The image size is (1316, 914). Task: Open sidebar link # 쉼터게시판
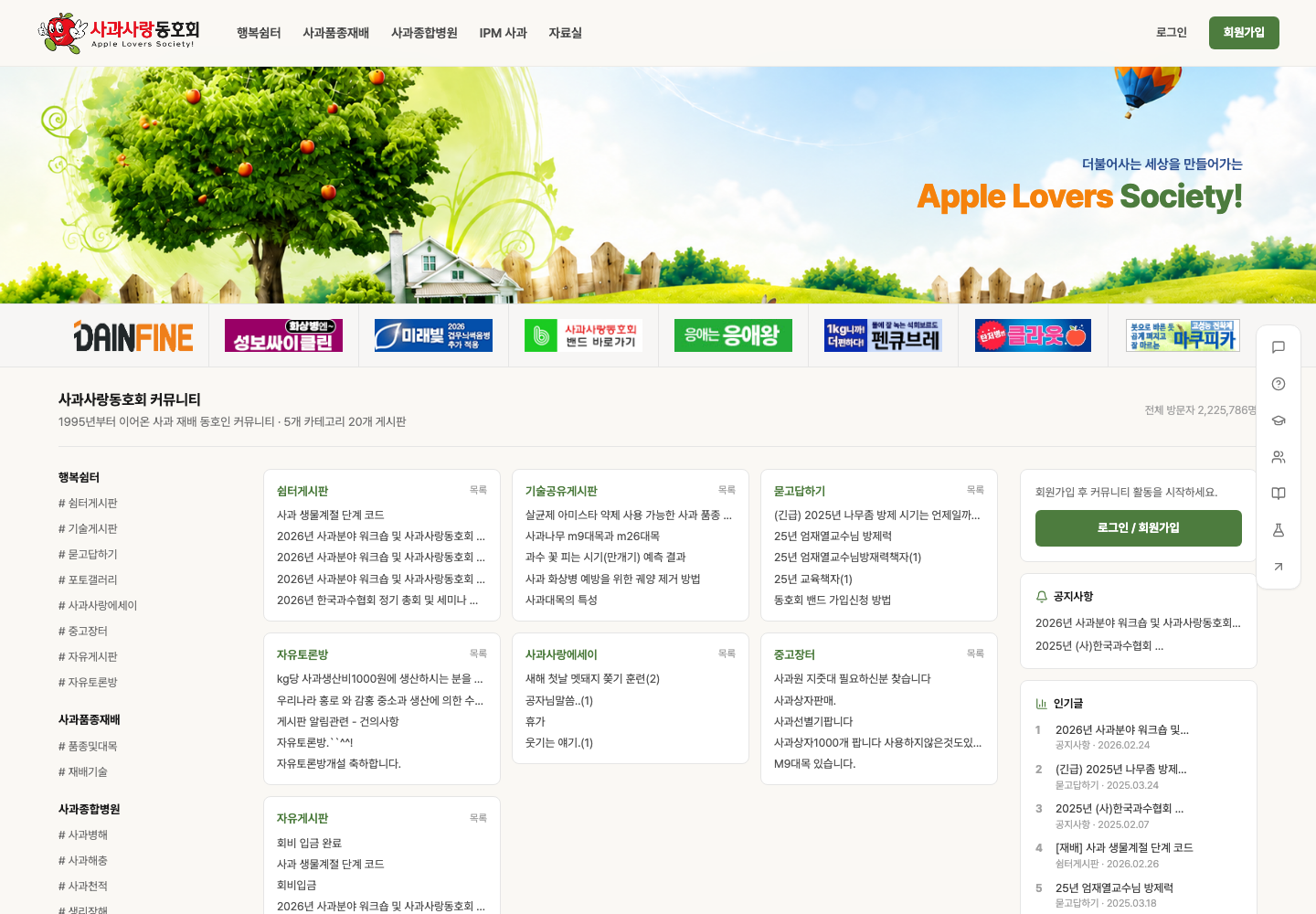(x=88, y=504)
